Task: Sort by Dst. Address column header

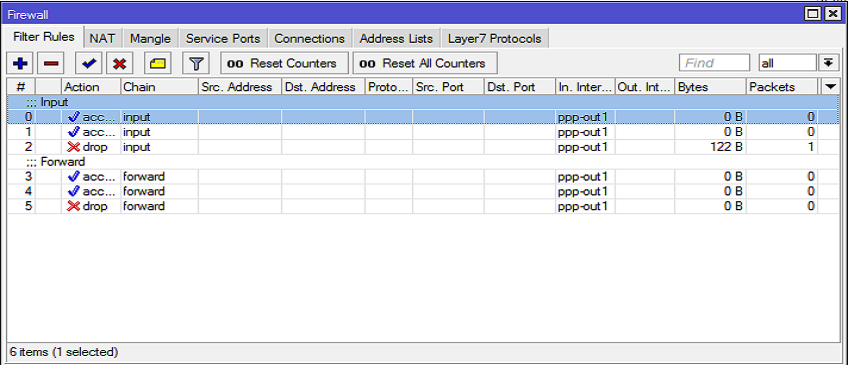Action: click(323, 87)
